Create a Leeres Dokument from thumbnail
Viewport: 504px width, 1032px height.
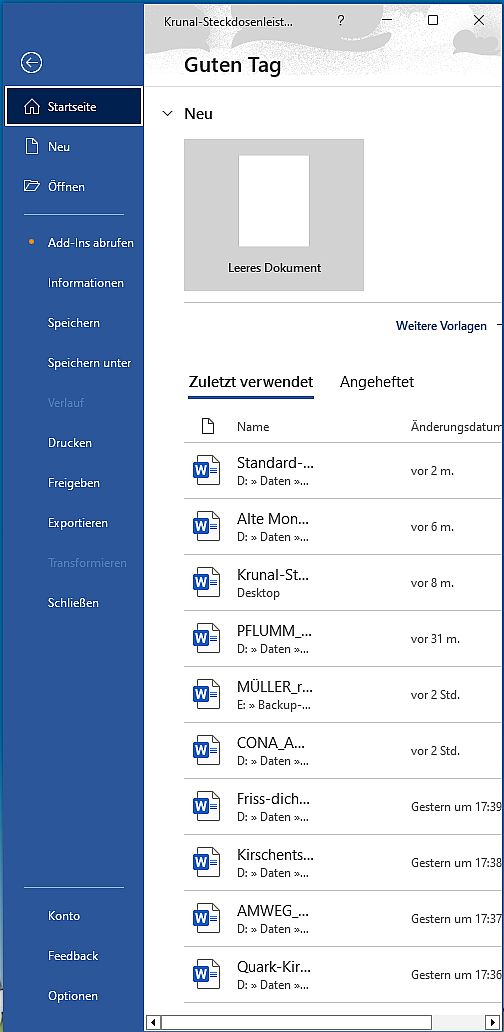point(274,215)
